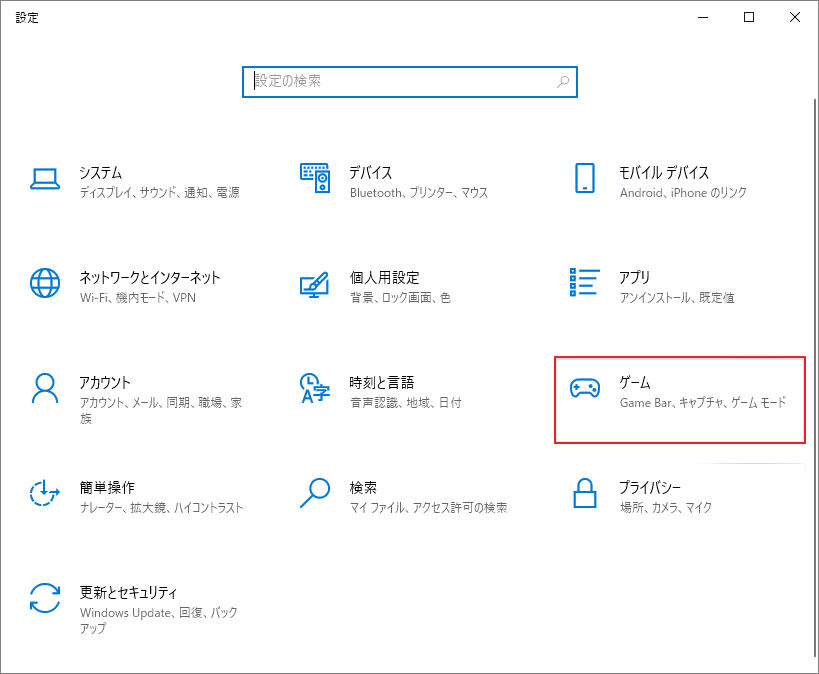Click text 音声認識、地域、日付

coord(406,403)
